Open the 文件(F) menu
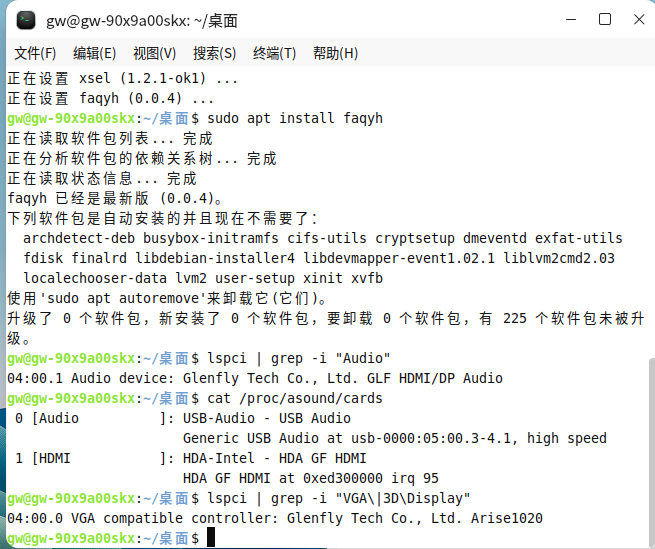The width and height of the screenshot is (655, 549). point(35,53)
